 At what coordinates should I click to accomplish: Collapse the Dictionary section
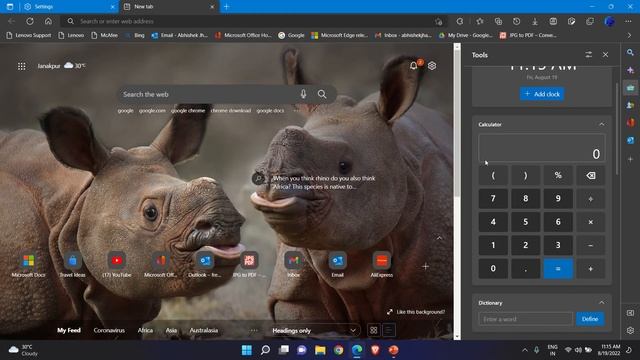(601, 302)
